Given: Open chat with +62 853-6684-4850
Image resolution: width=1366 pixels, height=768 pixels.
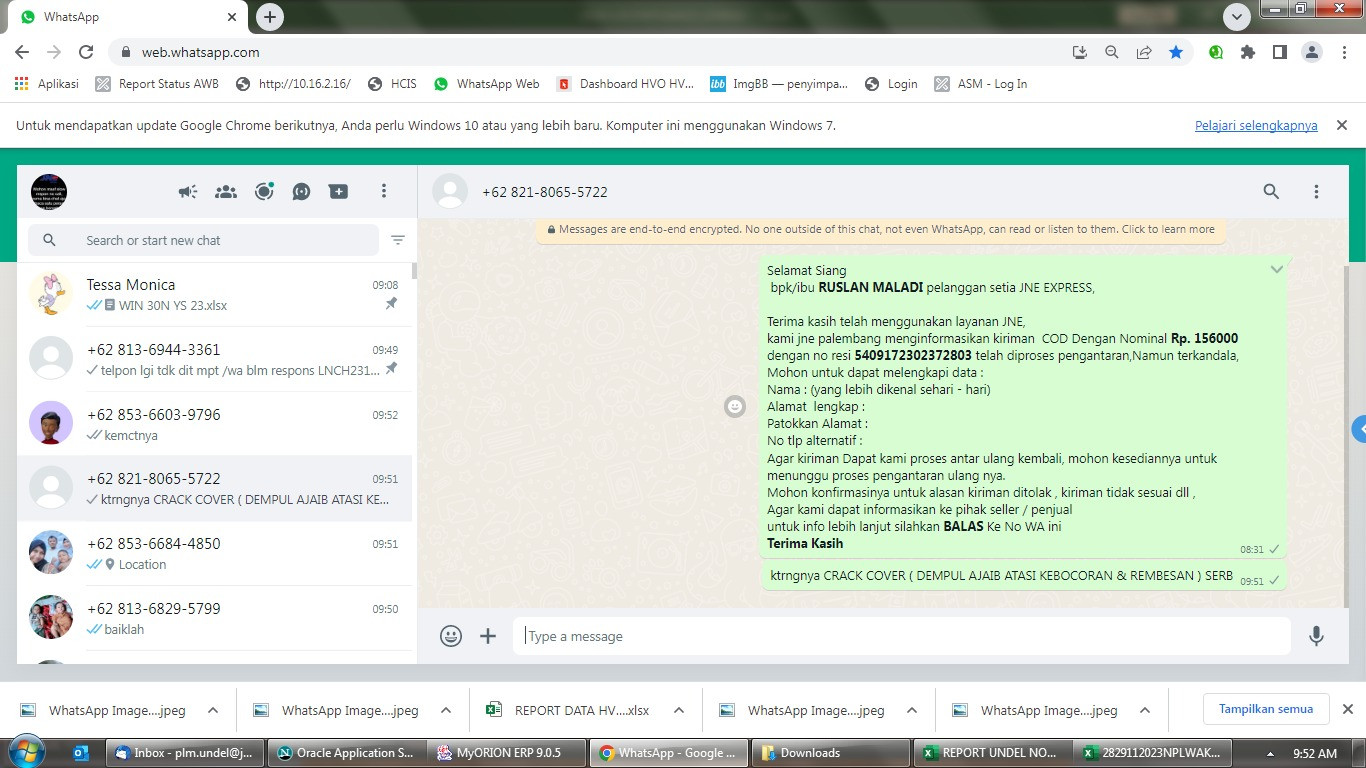Looking at the screenshot, I should [214, 553].
